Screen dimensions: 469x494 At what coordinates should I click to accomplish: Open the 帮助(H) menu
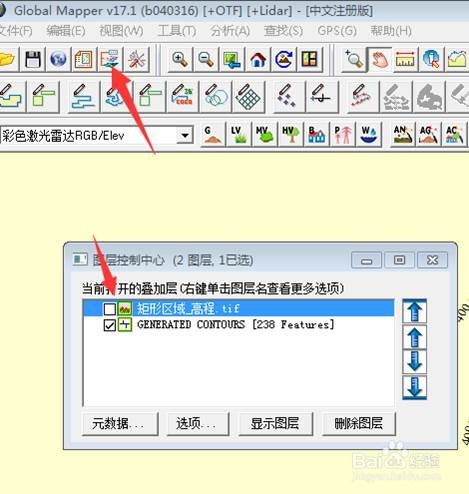pos(391,31)
